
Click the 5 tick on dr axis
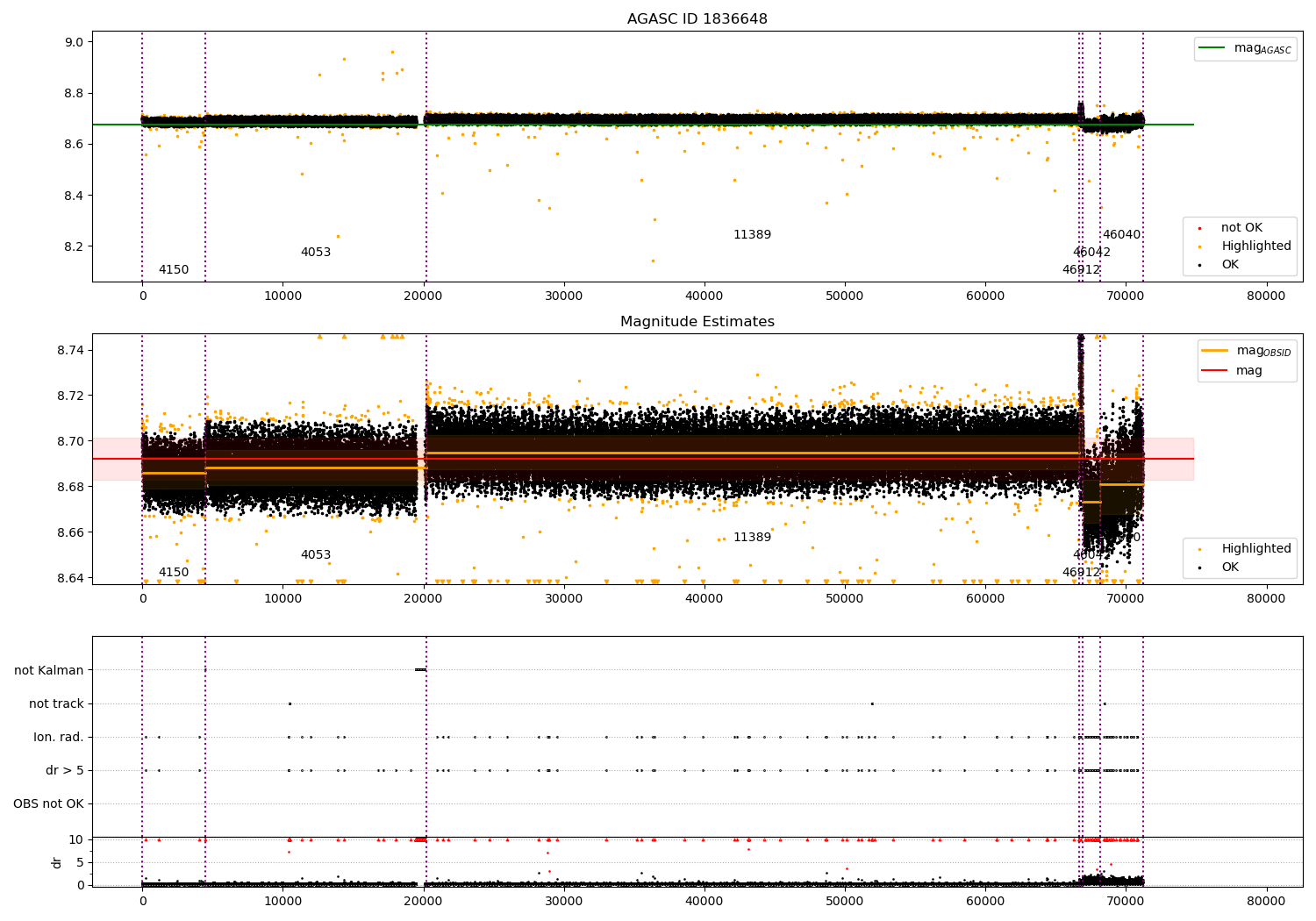coord(80,862)
